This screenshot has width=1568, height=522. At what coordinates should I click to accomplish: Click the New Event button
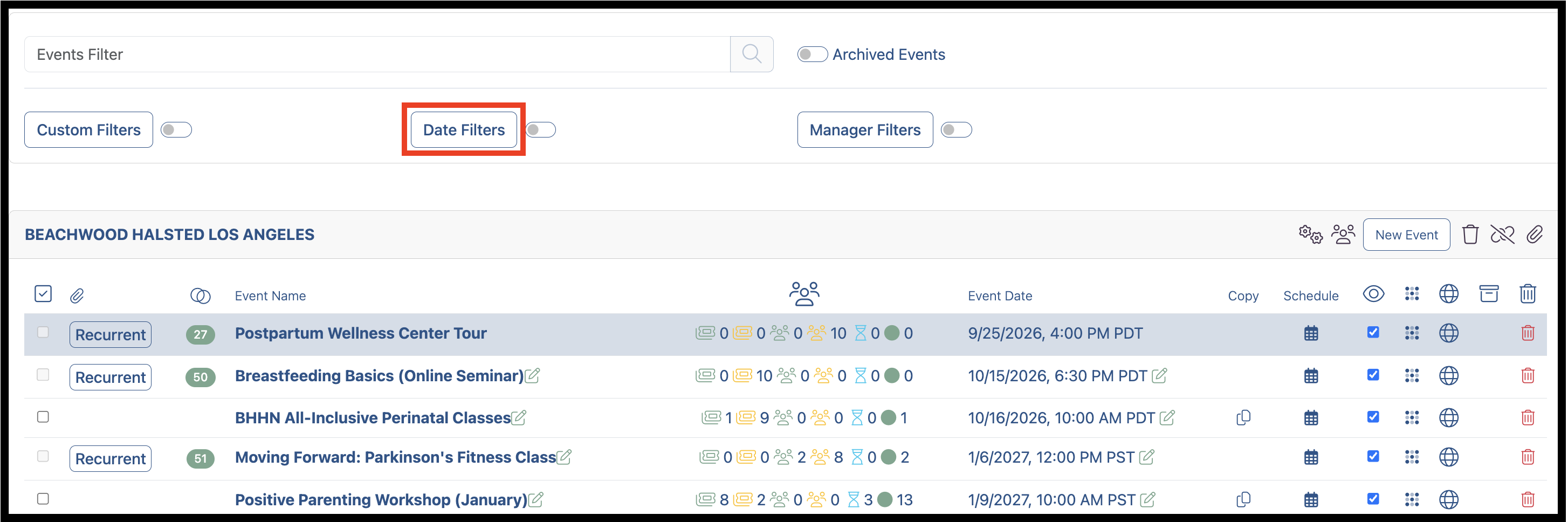click(1406, 235)
